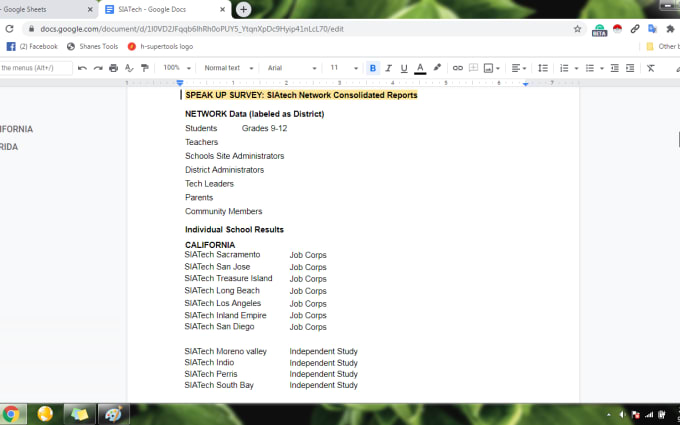Activate the paint format tool
This screenshot has width=680, height=425.
pos(145,68)
